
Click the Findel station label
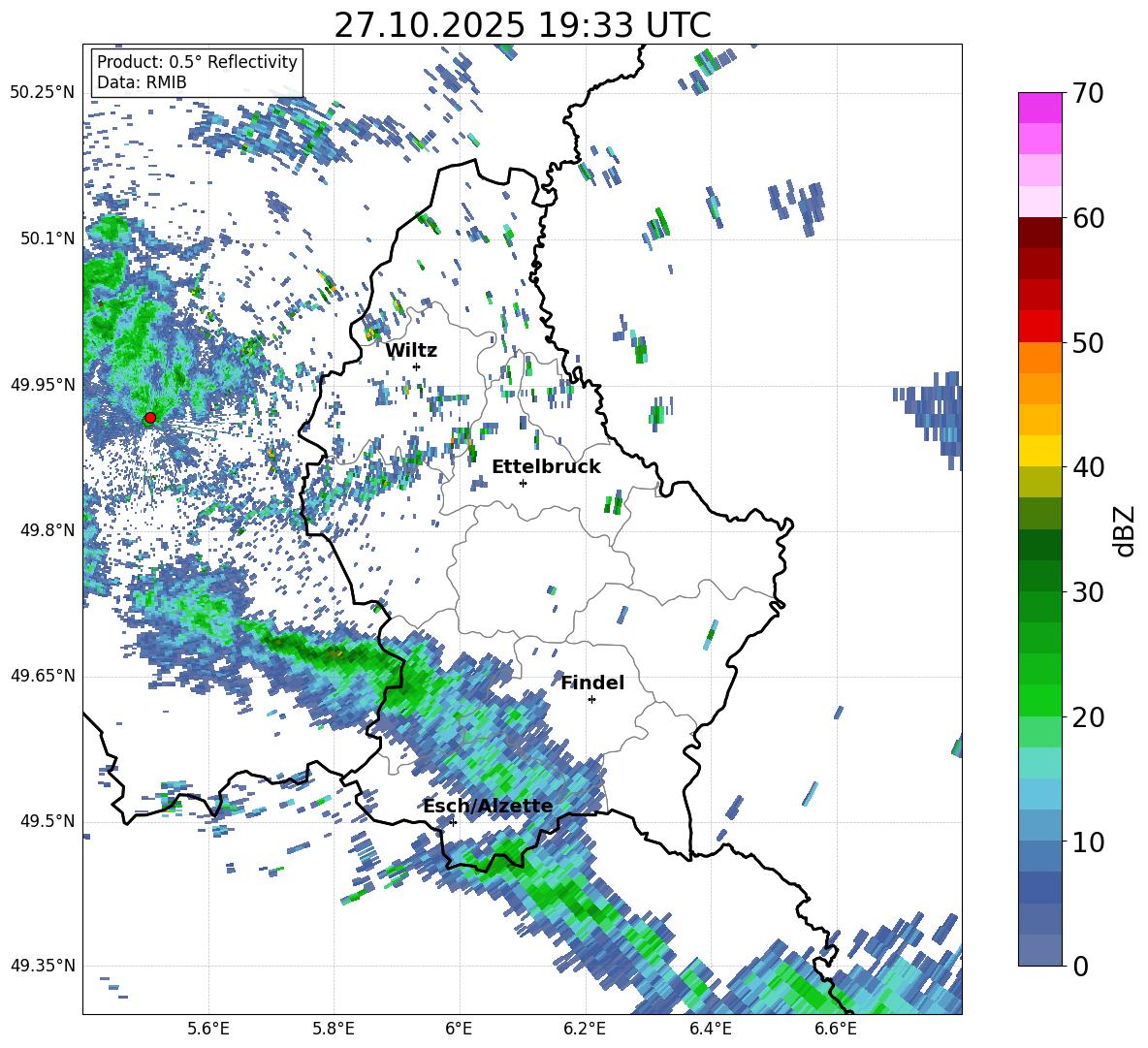coord(592,683)
